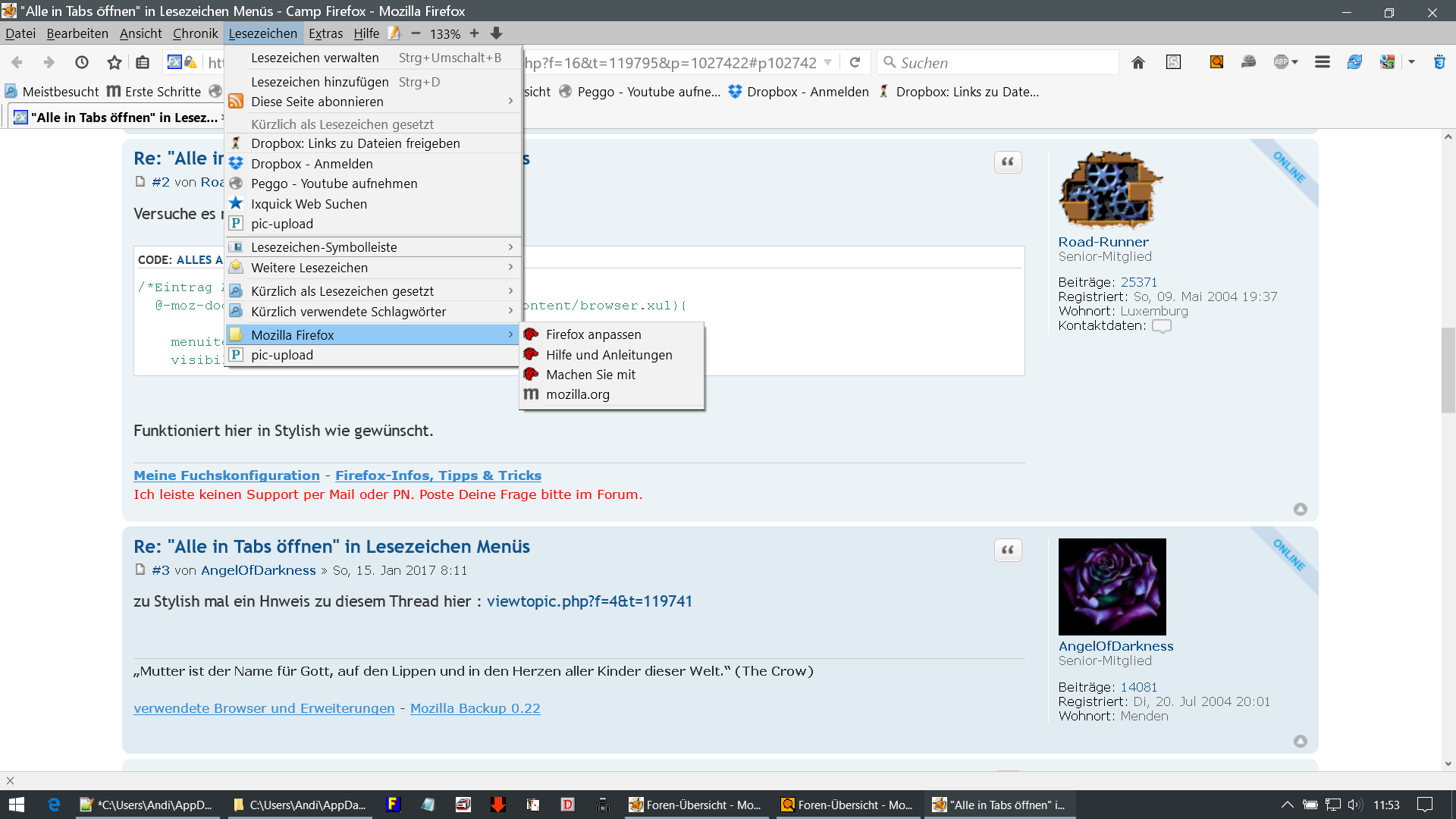Click the Home page icon
This screenshot has height=819, width=1456.
[x=1137, y=63]
